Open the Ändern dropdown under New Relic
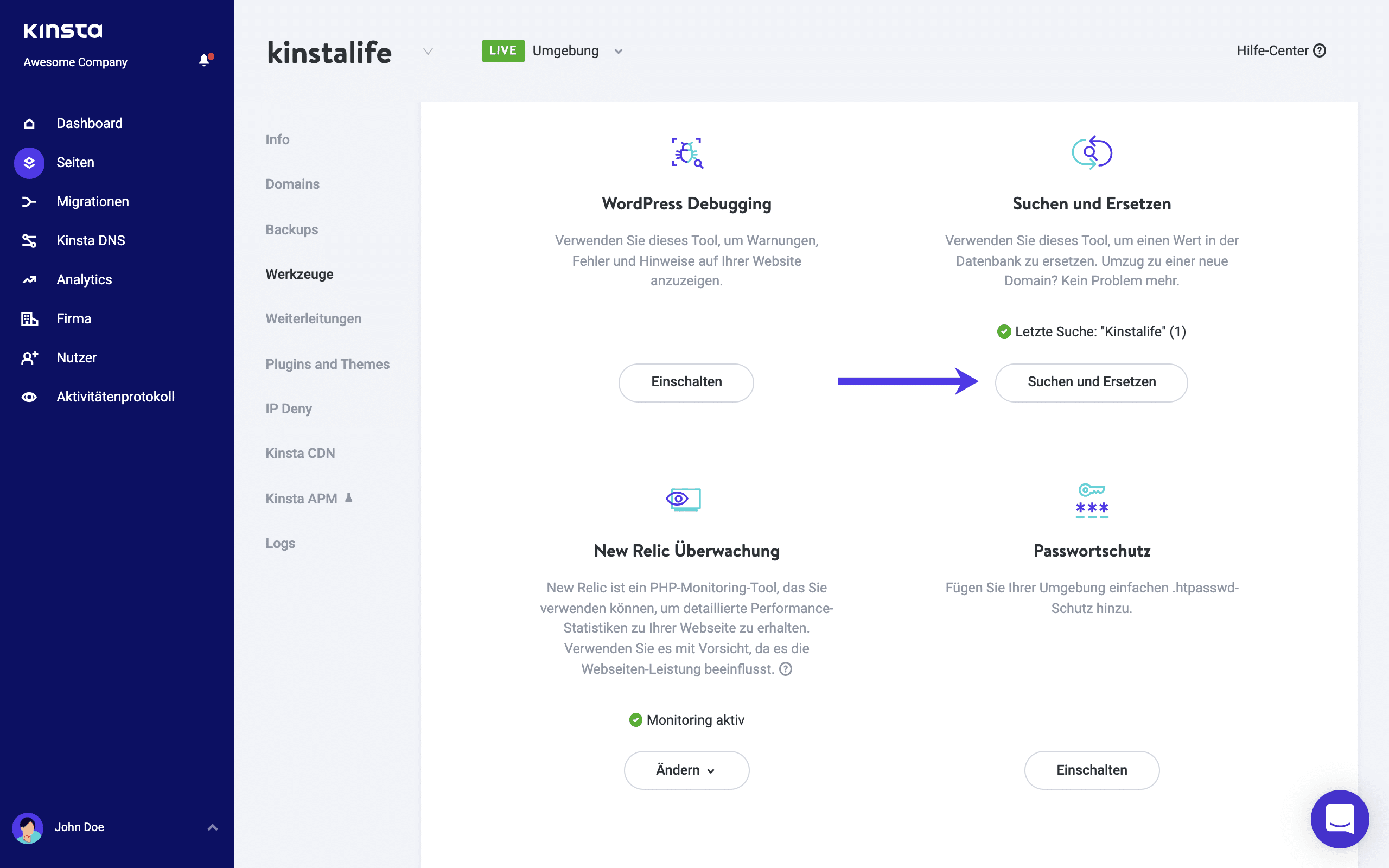This screenshot has height=868, width=1389. tap(686, 770)
